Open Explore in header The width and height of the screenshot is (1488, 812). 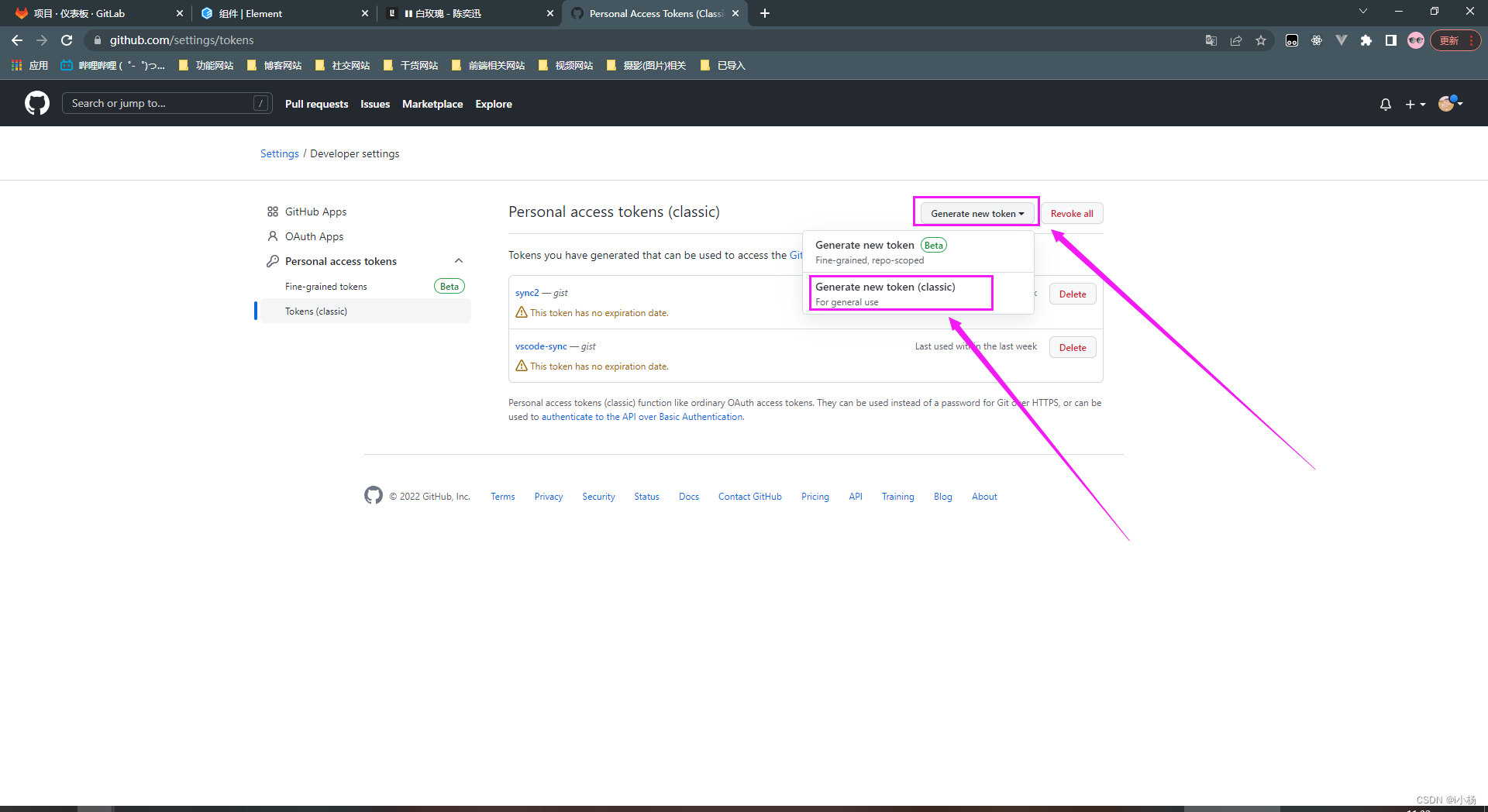(494, 104)
